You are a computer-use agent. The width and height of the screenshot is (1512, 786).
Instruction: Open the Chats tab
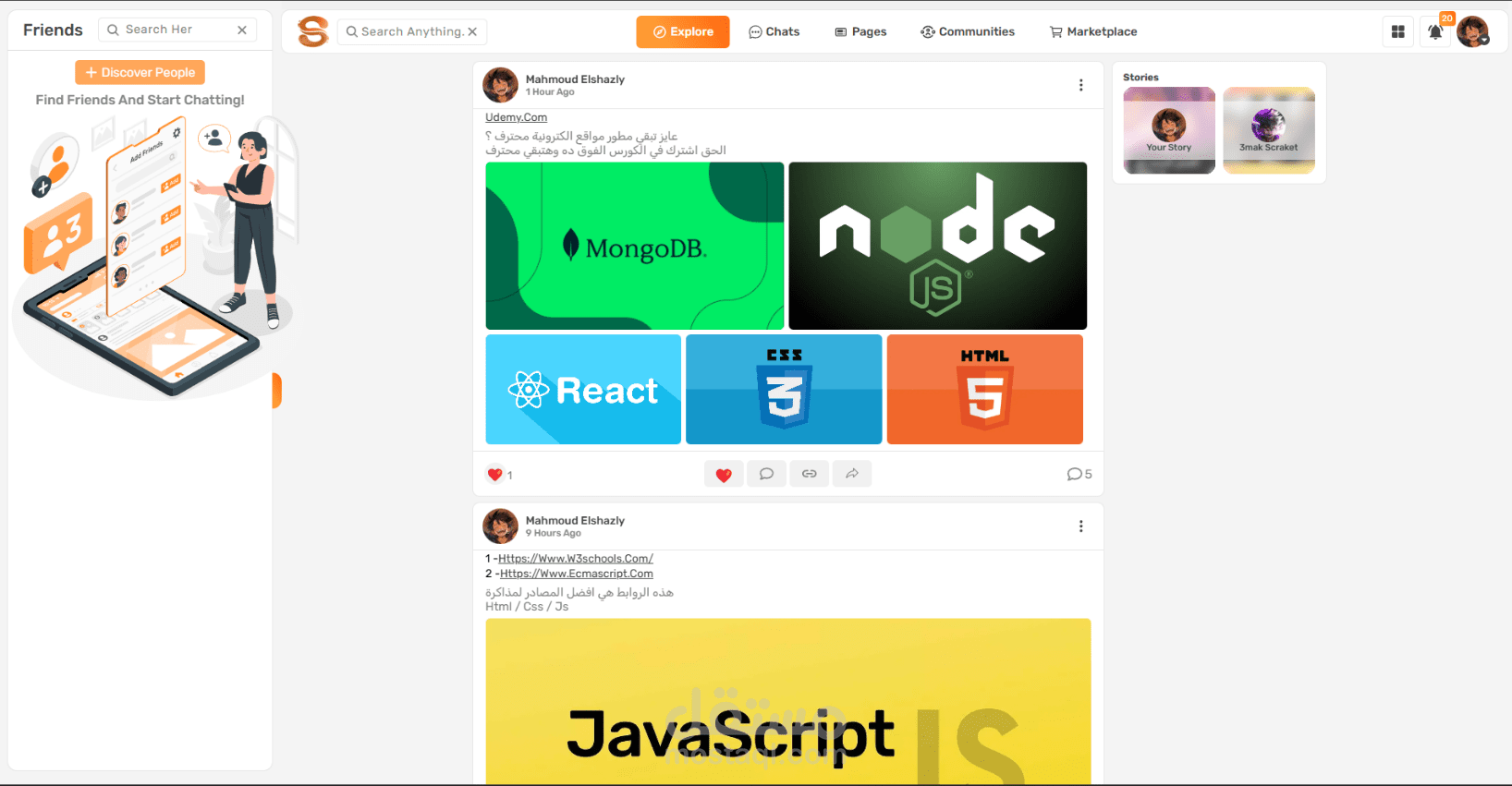click(x=774, y=31)
